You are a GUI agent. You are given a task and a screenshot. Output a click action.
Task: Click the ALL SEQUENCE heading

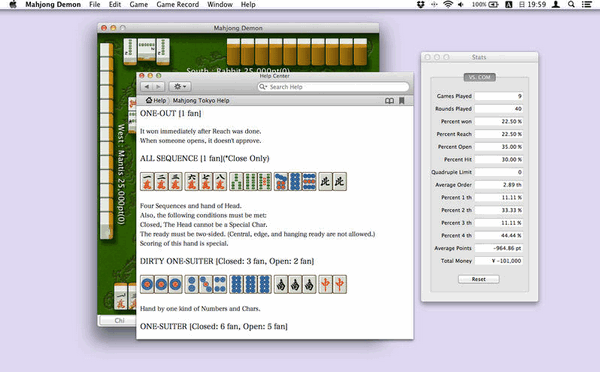205,158
